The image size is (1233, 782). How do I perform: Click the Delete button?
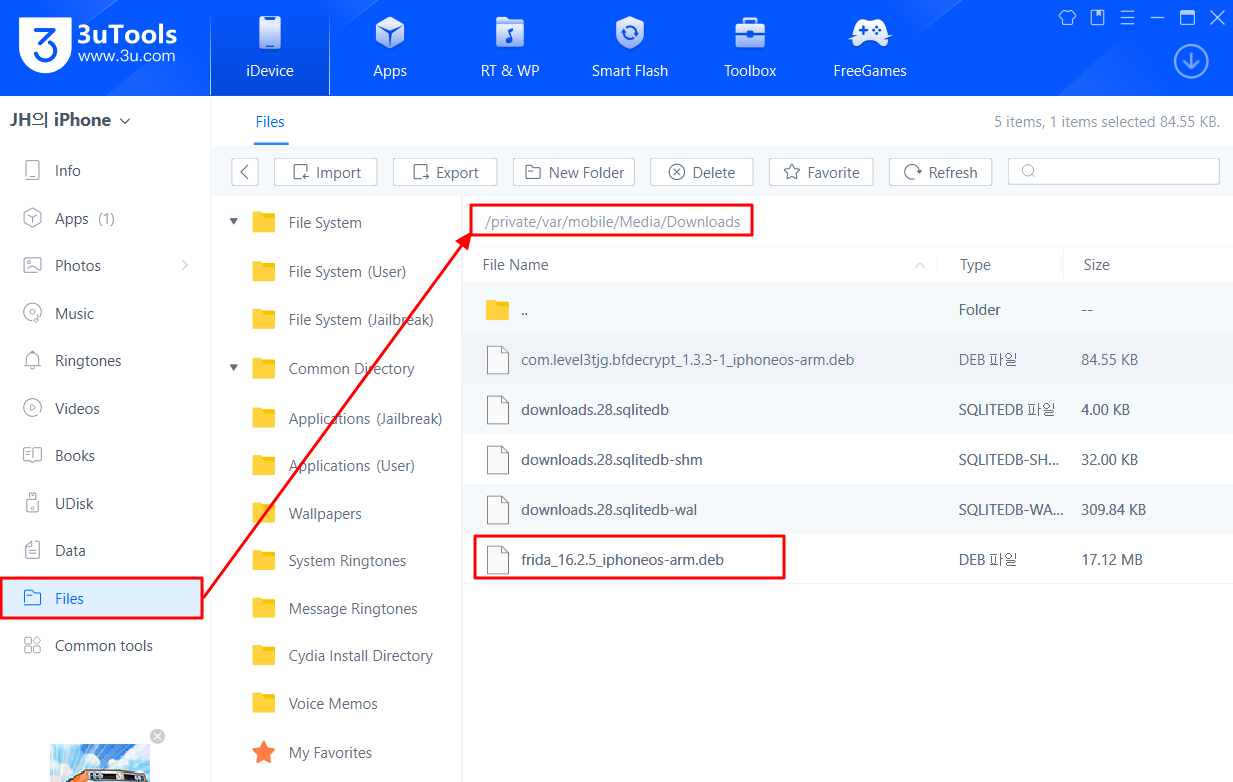click(702, 172)
